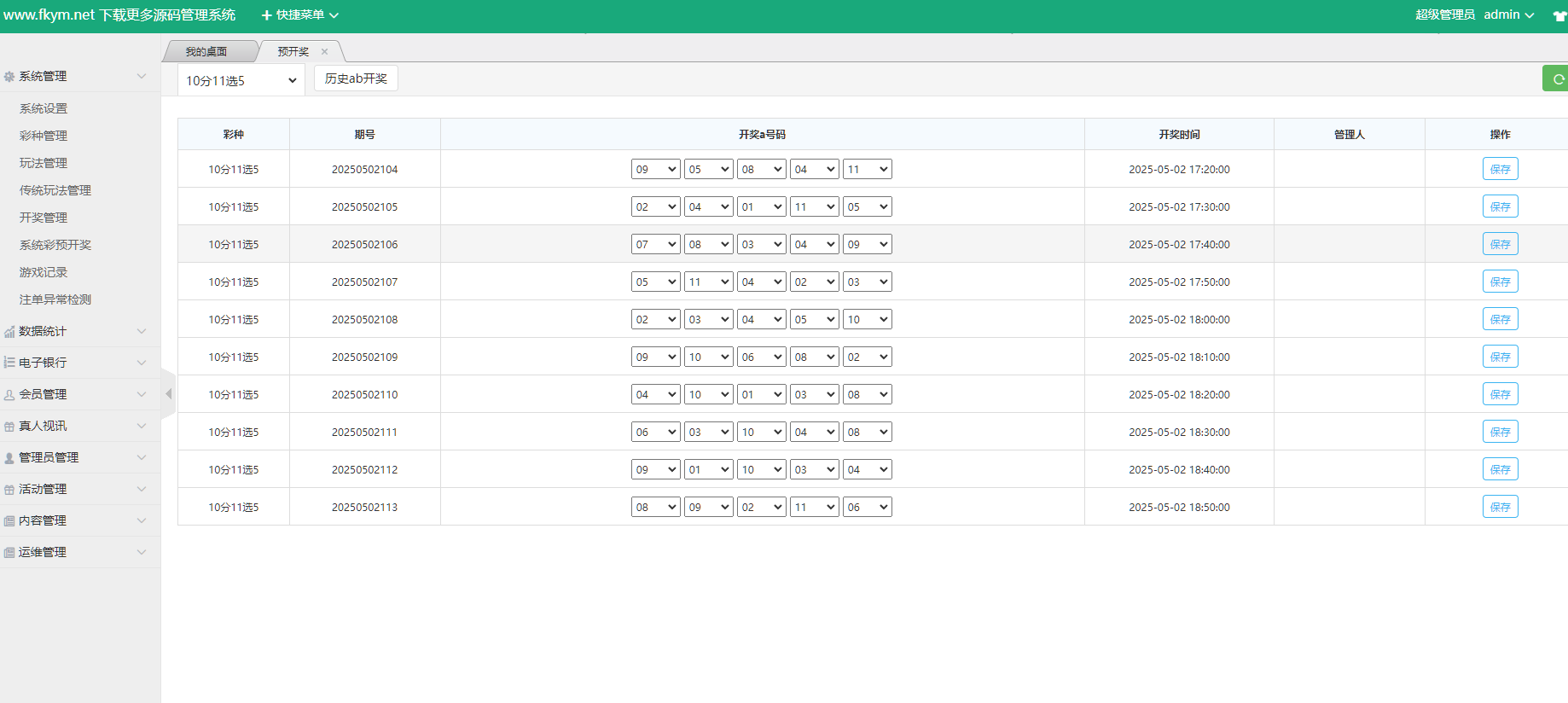This screenshot has width=1568, height=703.
Task: Open first number dropdown for issue 20250502104
Action: (x=655, y=170)
